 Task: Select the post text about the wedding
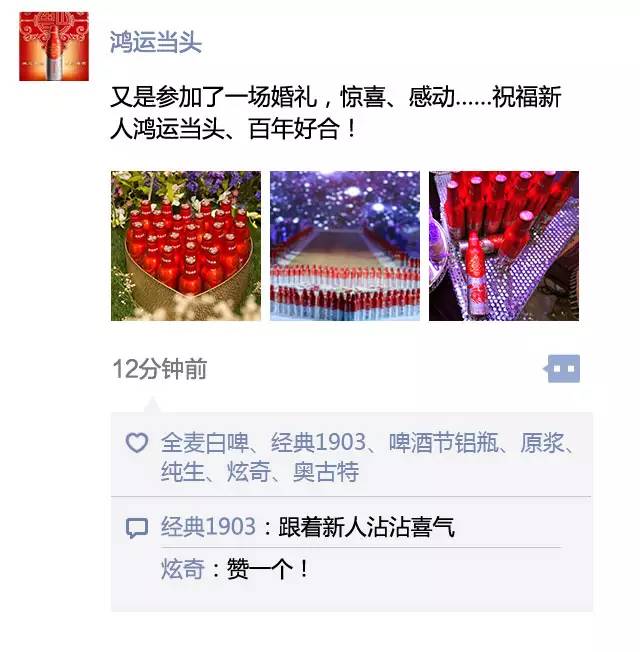coord(336,113)
